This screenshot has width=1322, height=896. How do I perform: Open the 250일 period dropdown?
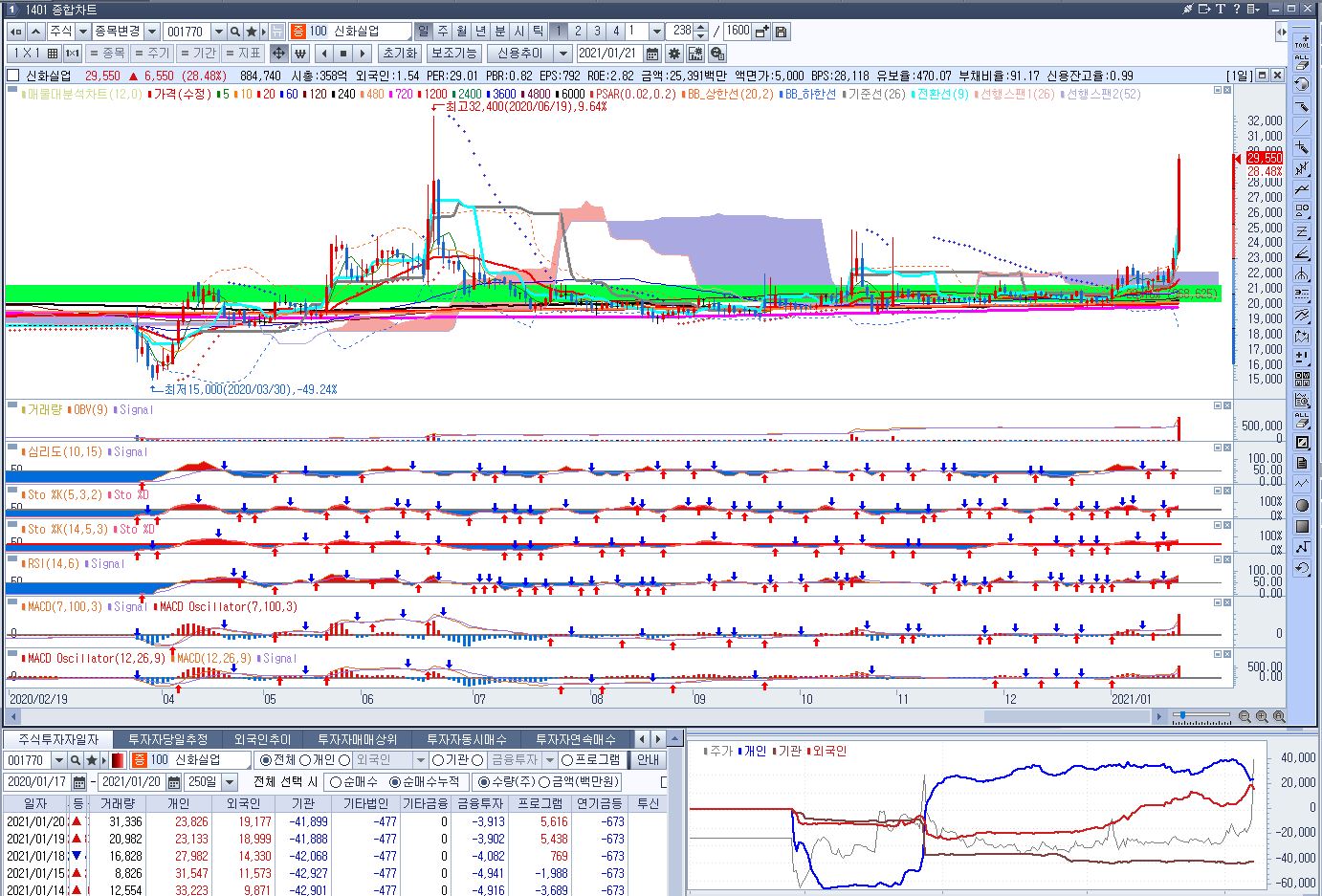[x=229, y=782]
